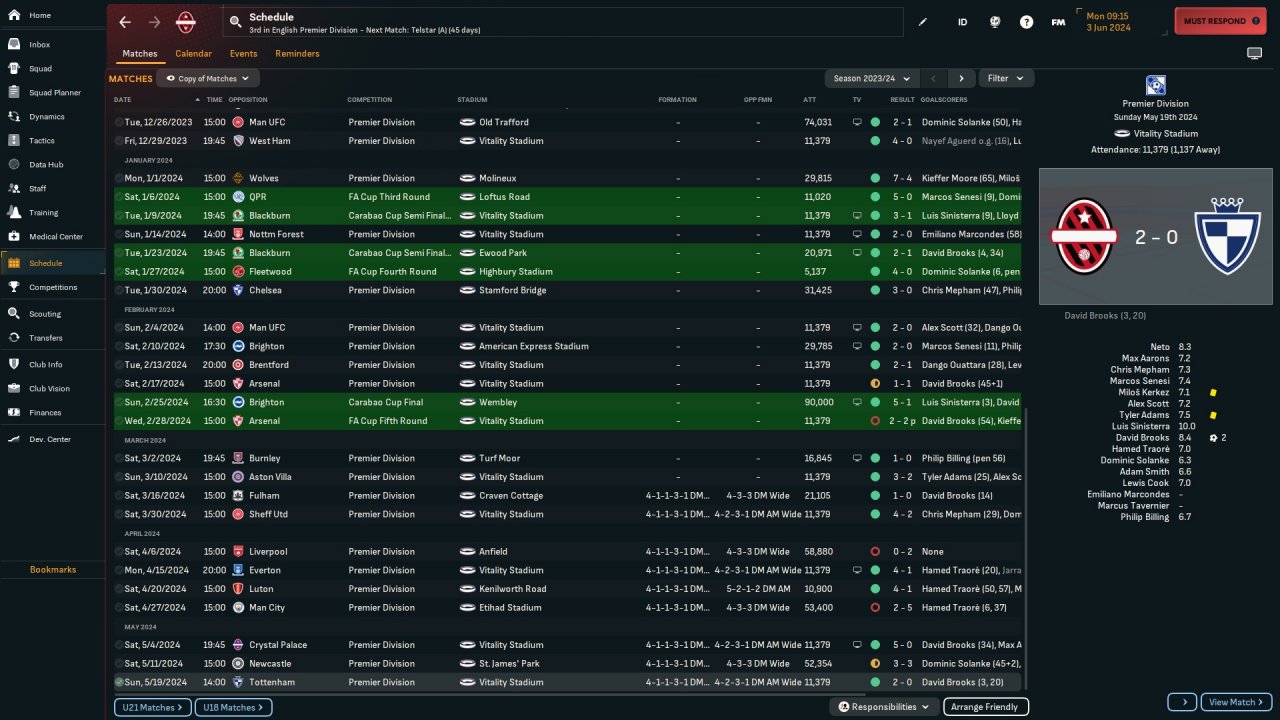Open the Reminders tab

click(x=297, y=54)
